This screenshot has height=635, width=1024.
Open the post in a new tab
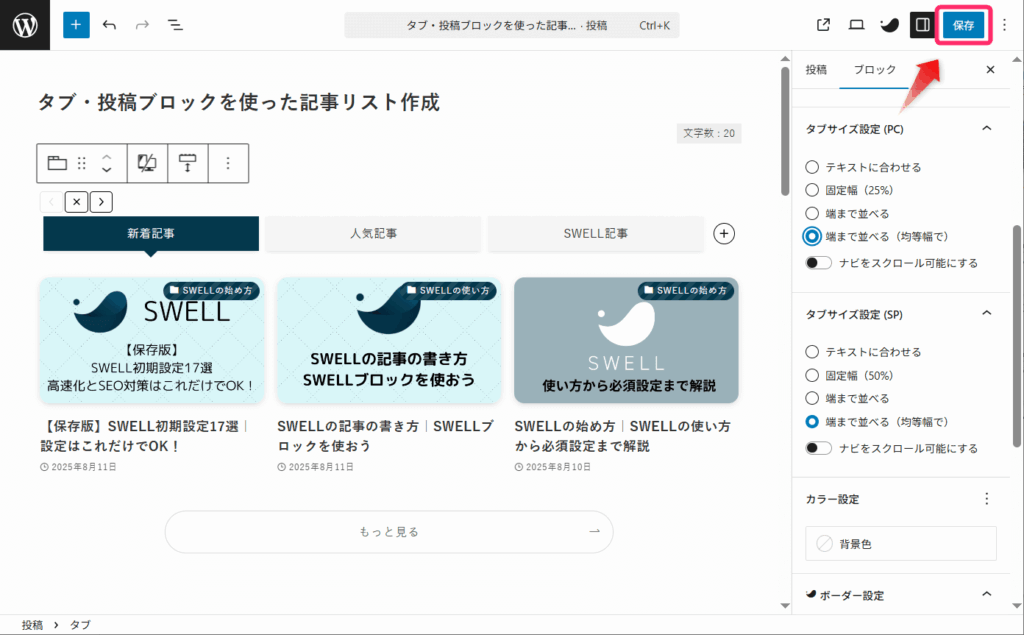pyautogui.click(x=823, y=25)
